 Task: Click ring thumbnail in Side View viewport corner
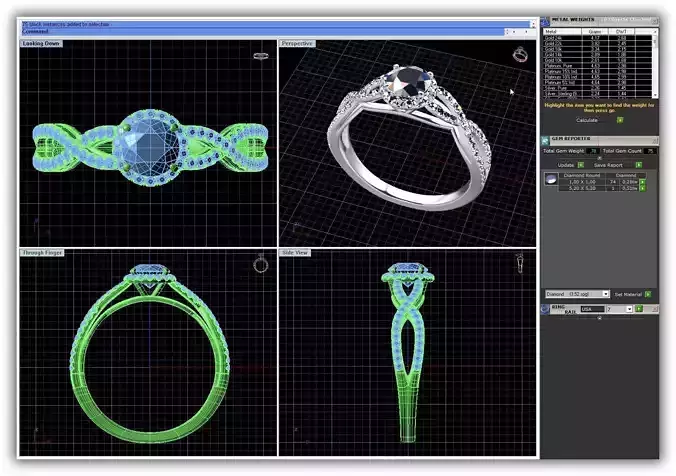tap(520, 263)
